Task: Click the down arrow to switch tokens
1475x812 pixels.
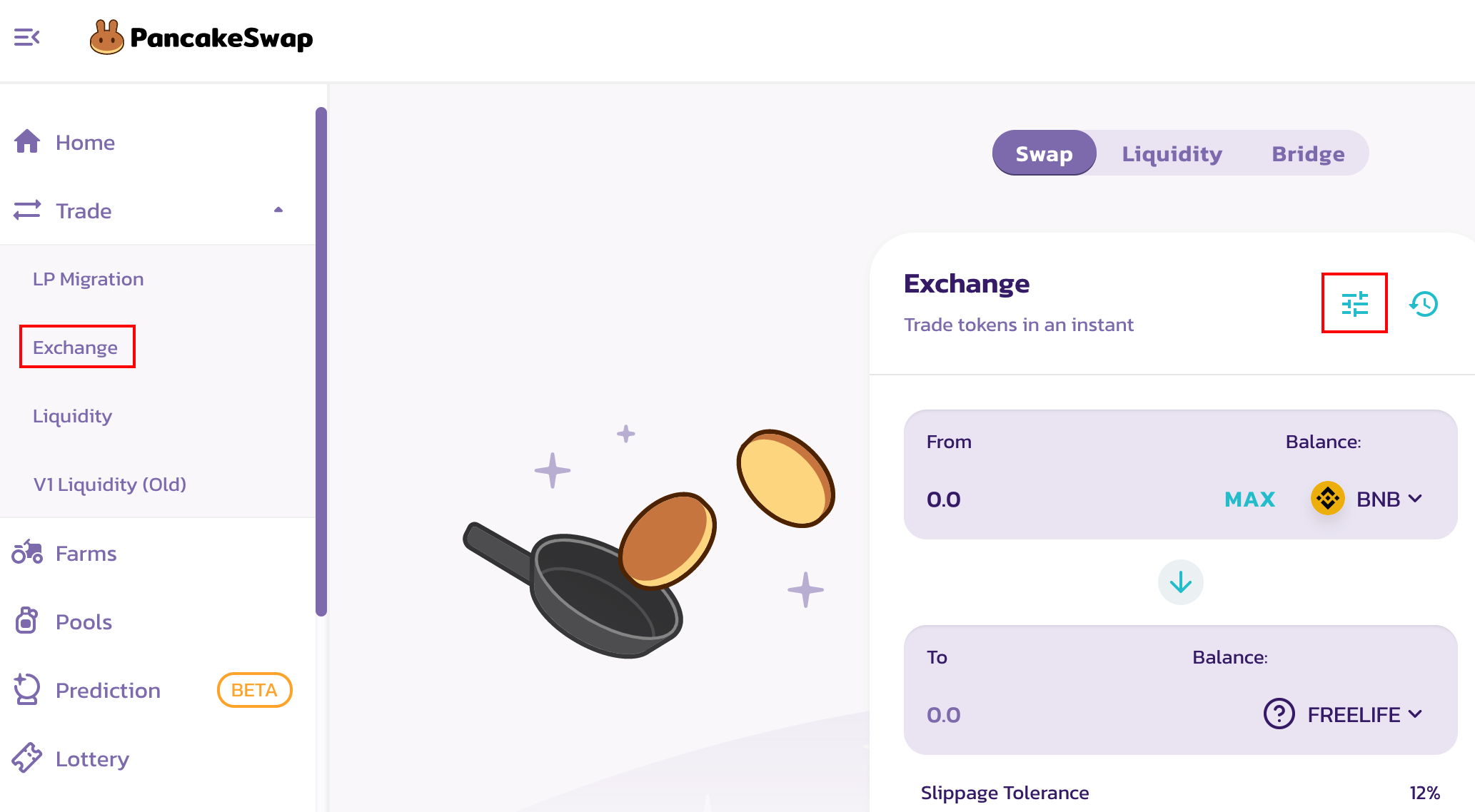Action: tap(1180, 582)
